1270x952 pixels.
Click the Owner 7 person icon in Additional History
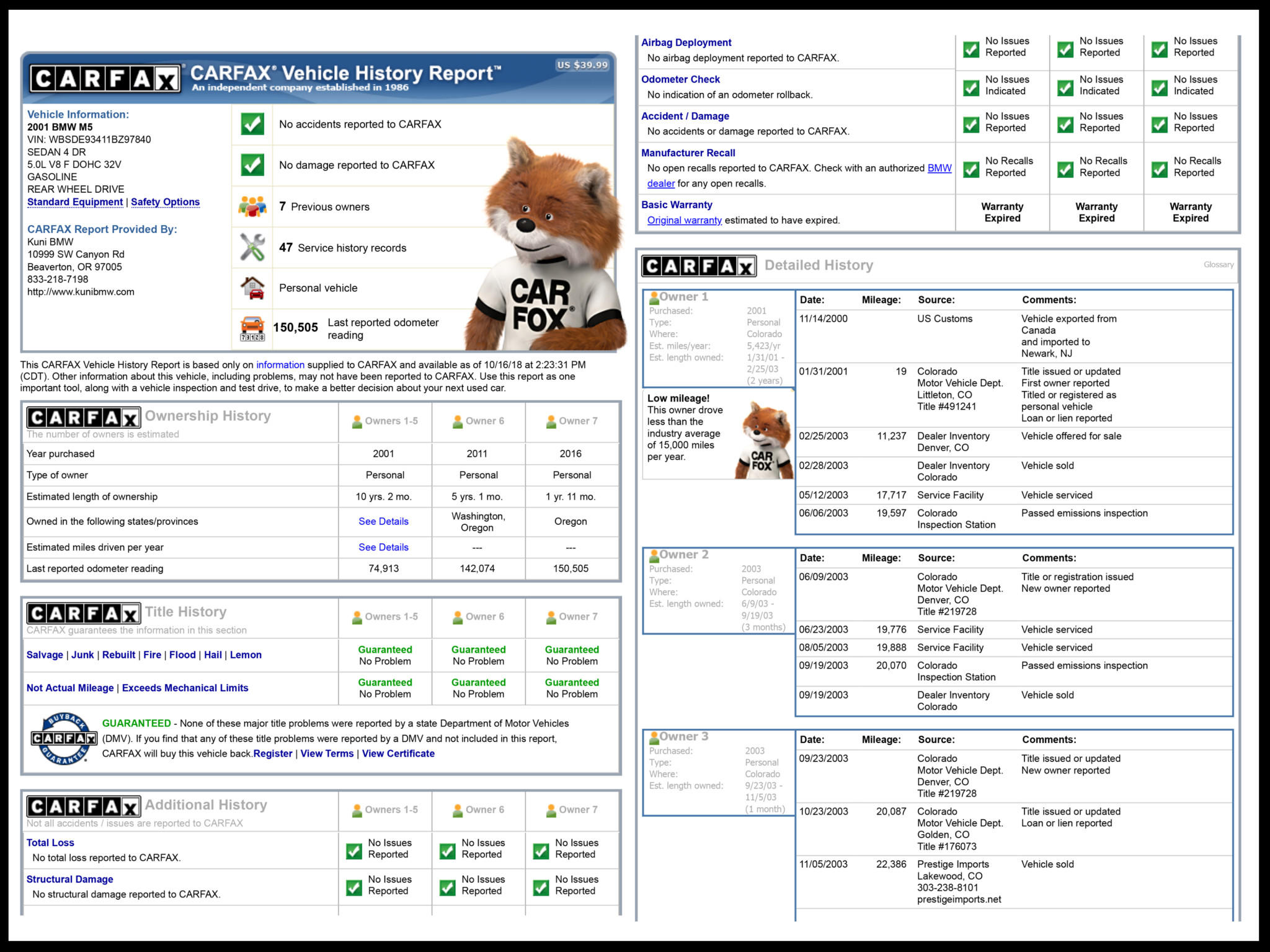pos(551,810)
